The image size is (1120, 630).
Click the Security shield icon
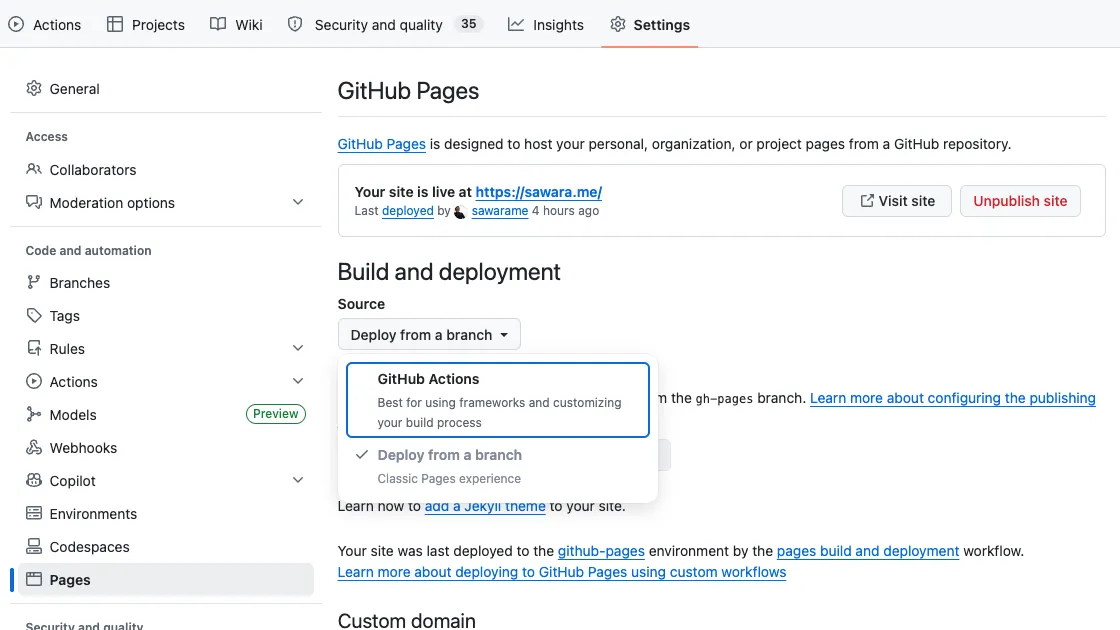(295, 24)
